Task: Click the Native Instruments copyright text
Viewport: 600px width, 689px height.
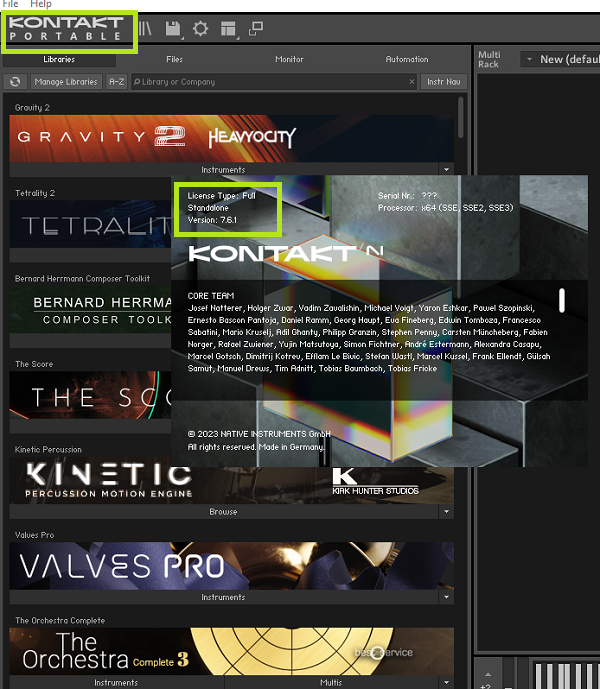Action: pos(259,434)
